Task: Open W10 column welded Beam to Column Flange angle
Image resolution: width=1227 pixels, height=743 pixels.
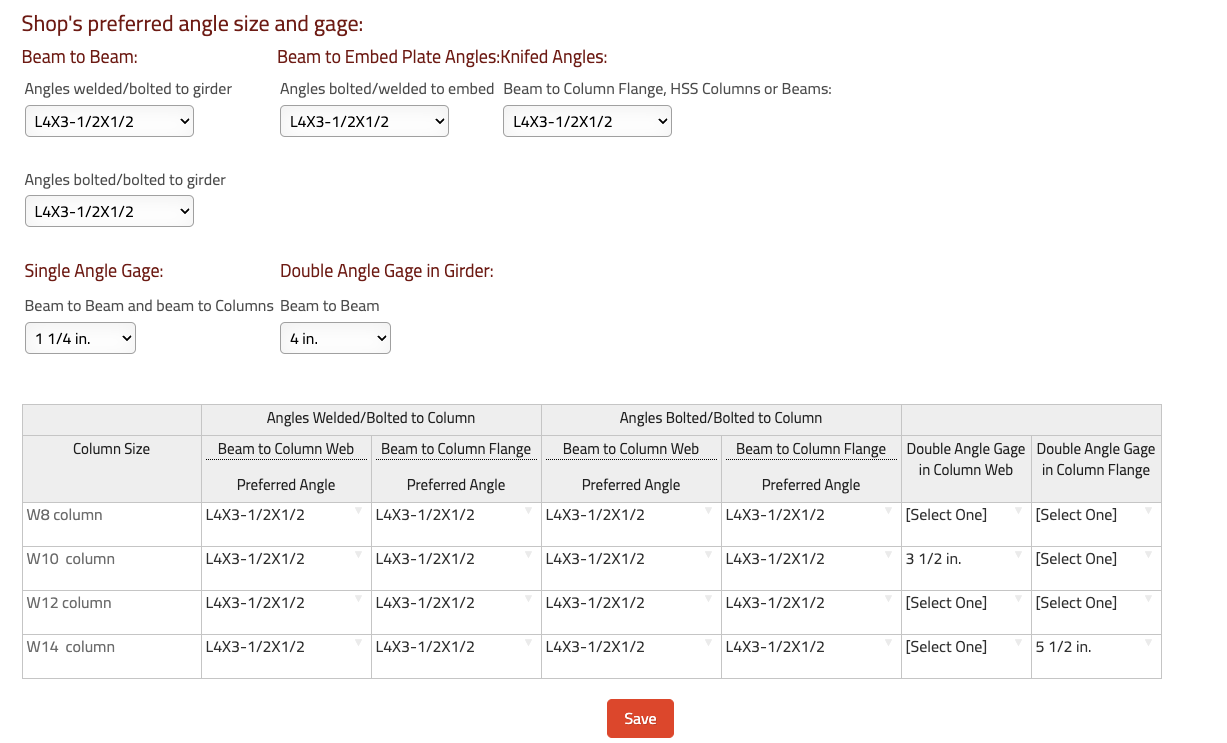Action: [x=455, y=559]
